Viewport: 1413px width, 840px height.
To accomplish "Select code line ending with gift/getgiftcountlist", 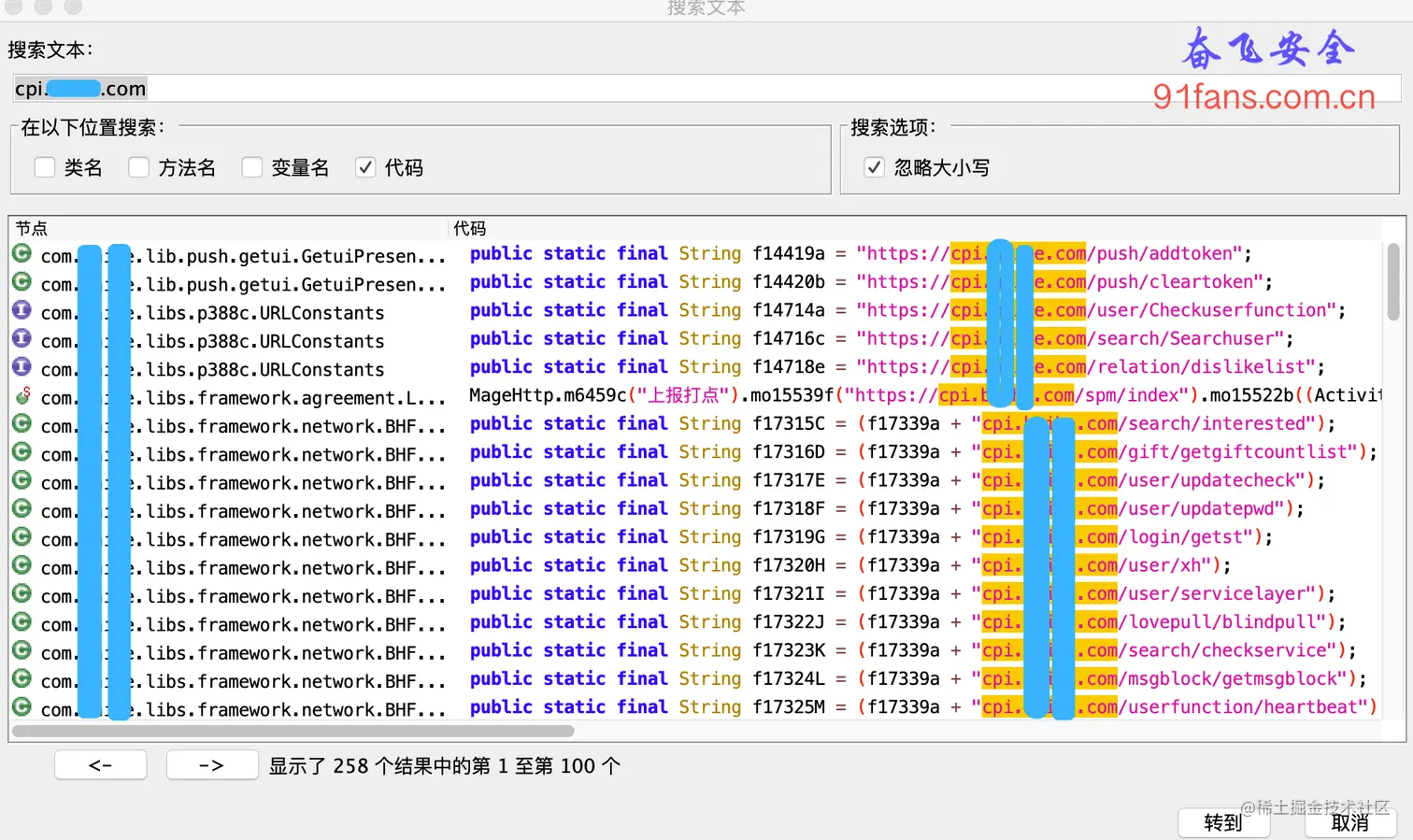I will click(923, 451).
